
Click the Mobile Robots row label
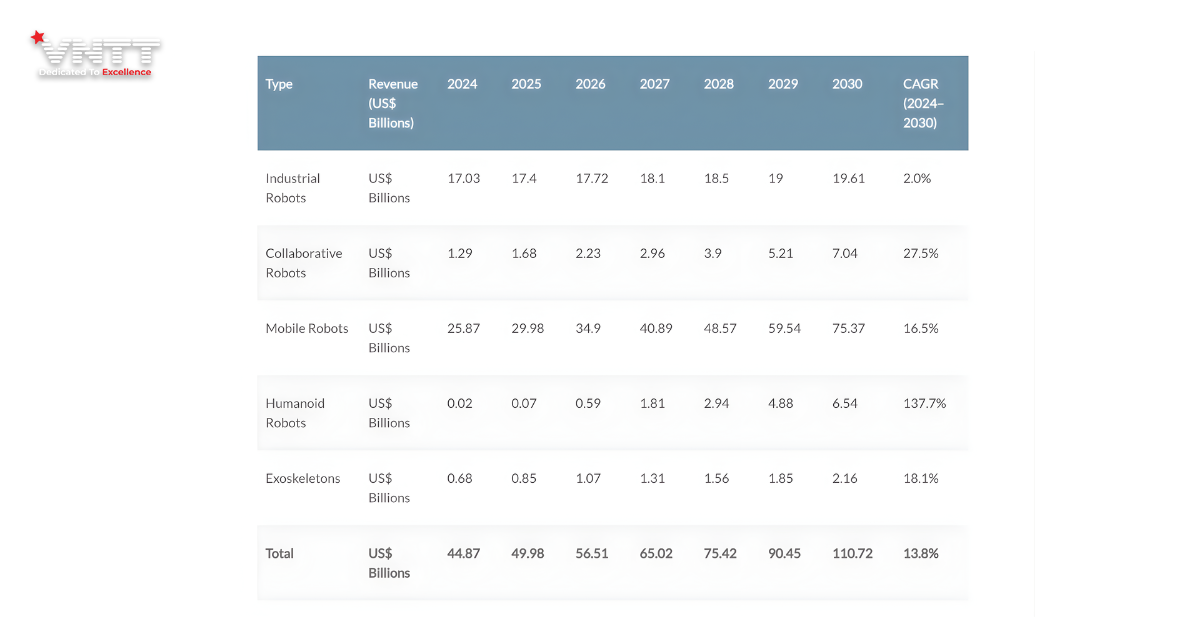[307, 328]
